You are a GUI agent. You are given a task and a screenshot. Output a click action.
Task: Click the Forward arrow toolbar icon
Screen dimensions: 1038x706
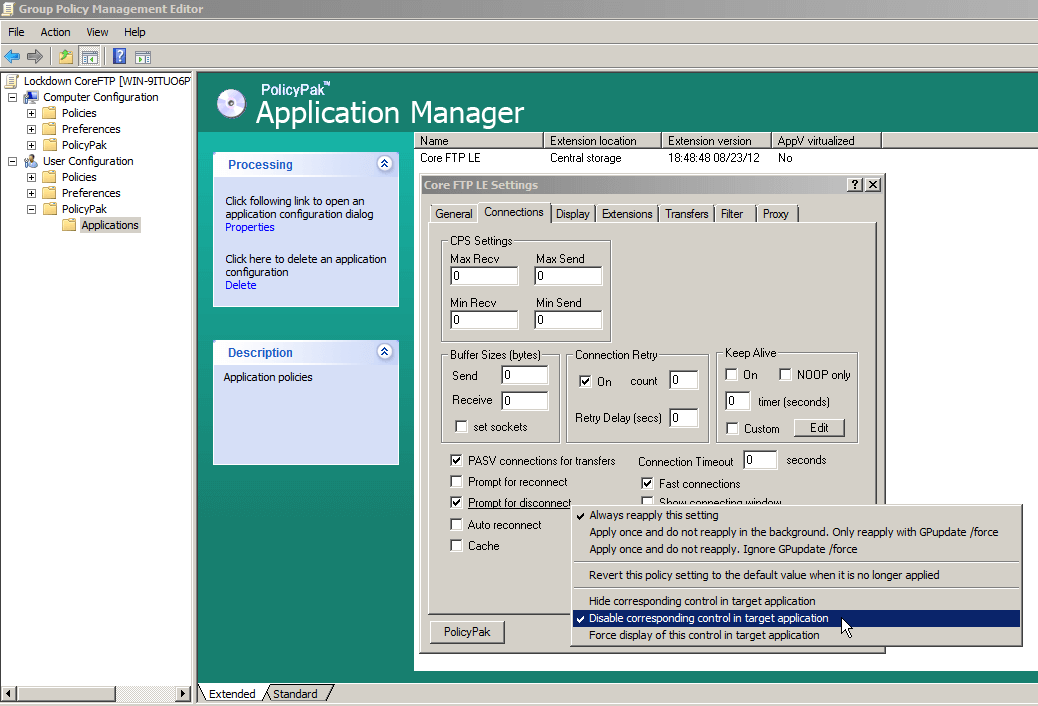coord(34,56)
